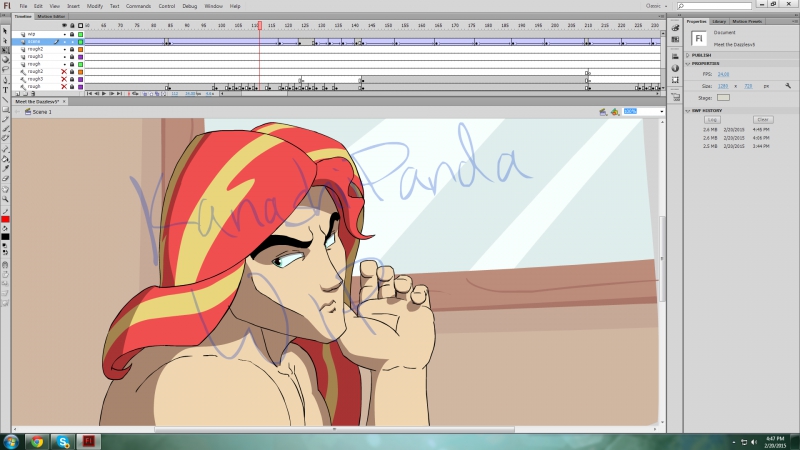The image size is (800, 450).
Task: Click the red playhead marker on the timeline
Action: click(260, 26)
